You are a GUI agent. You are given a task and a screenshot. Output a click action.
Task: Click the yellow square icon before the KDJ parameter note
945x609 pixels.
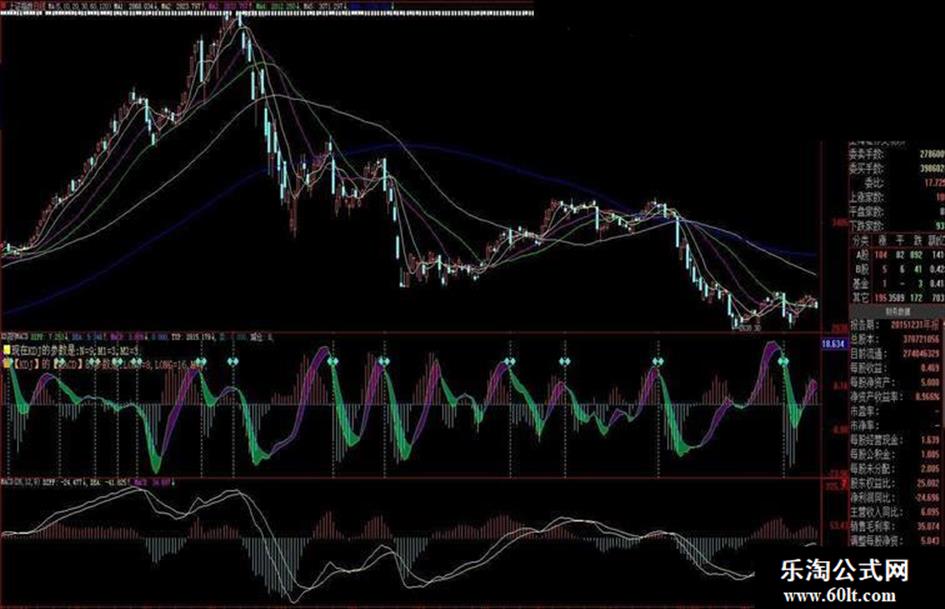click(6, 350)
